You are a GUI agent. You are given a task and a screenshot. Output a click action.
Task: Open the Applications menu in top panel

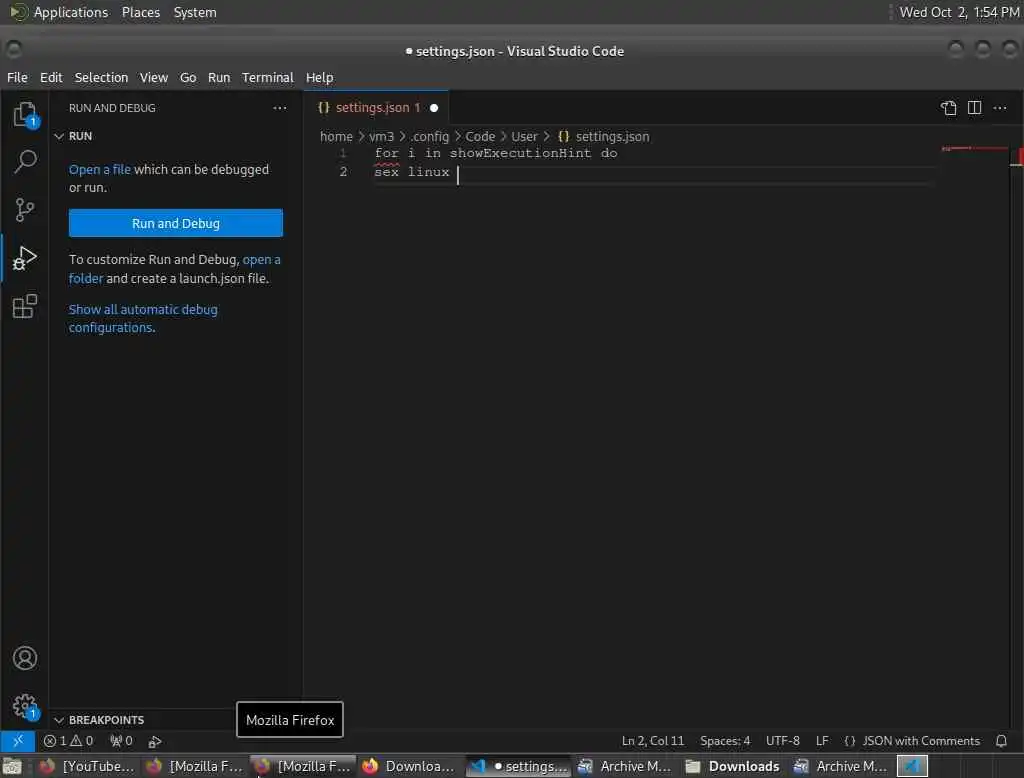pyautogui.click(x=71, y=12)
